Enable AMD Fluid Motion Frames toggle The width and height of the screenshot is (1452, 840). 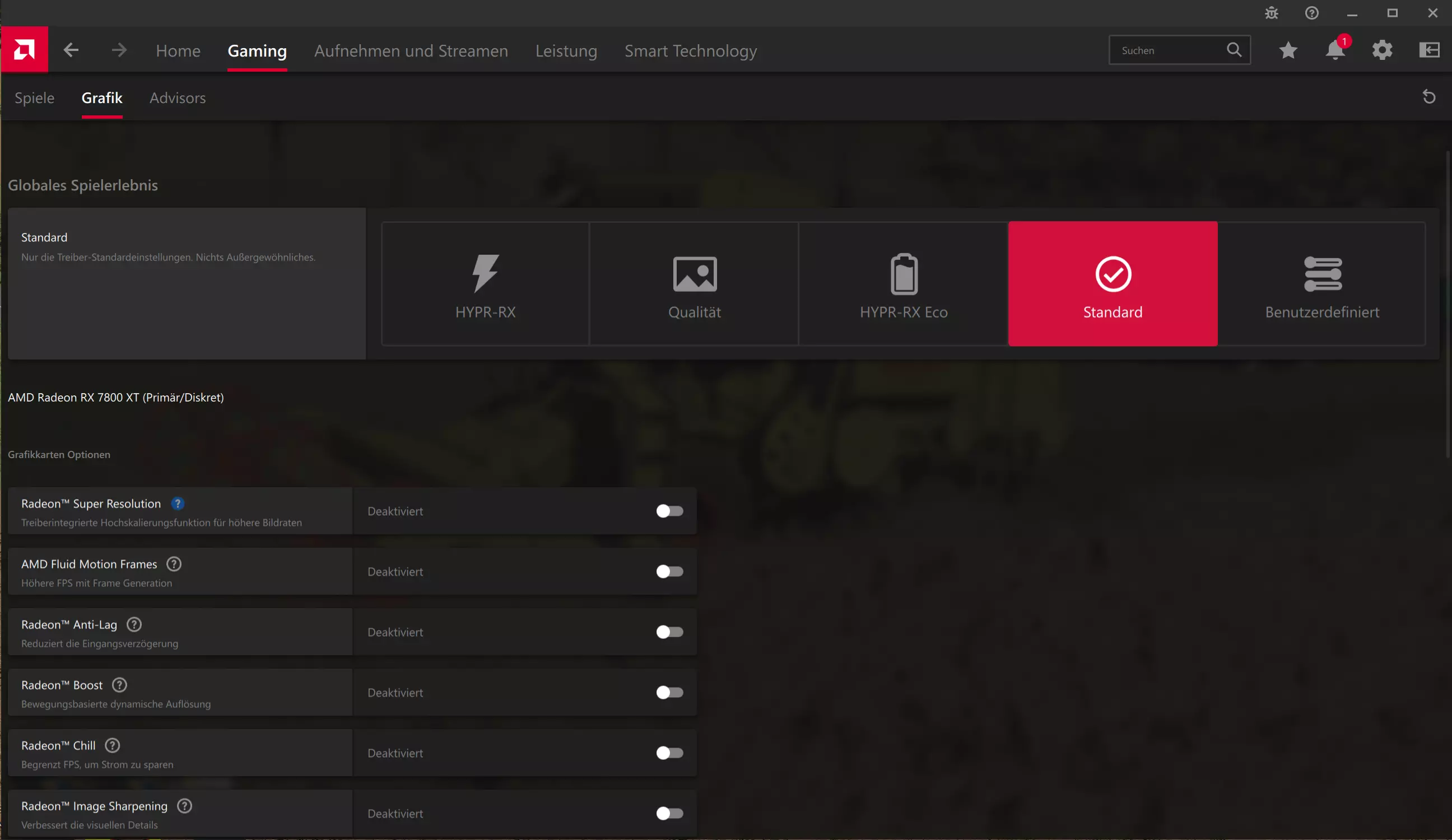(x=669, y=572)
